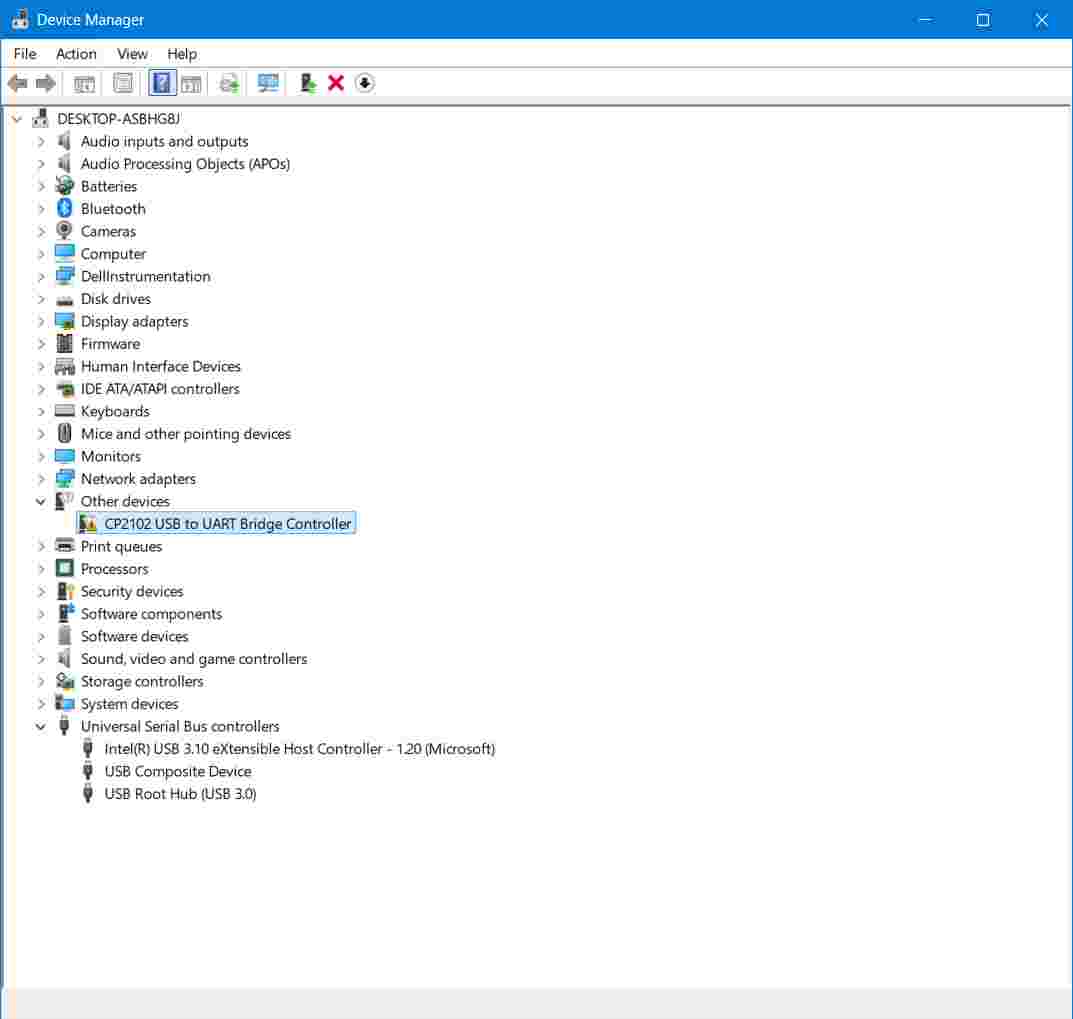Click the Show/hide console tree icon
1073x1019 pixels.
tap(84, 83)
